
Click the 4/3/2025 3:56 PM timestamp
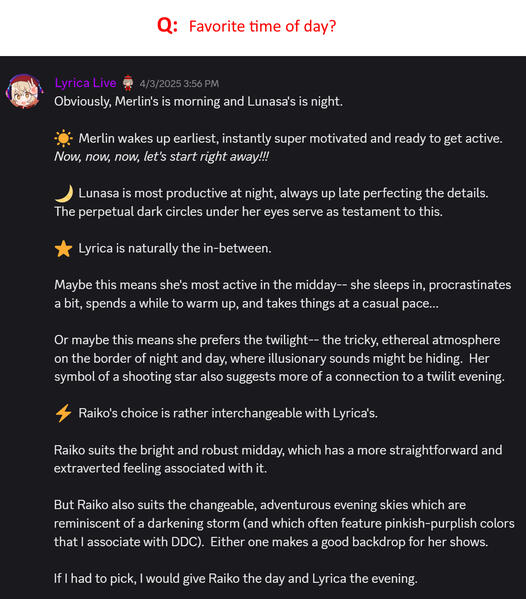[179, 84]
